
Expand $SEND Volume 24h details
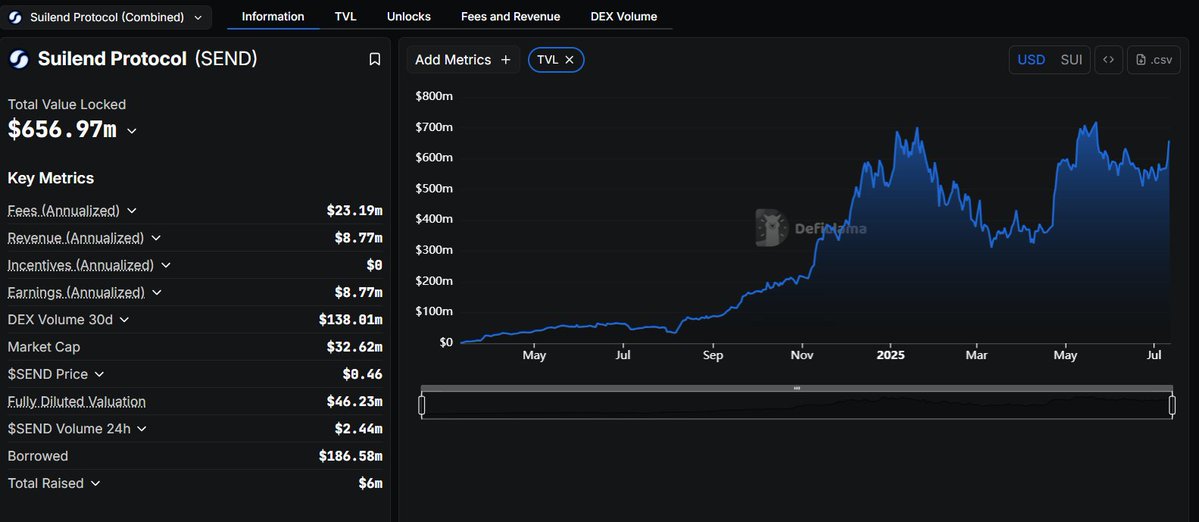click(x=141, y=429)
